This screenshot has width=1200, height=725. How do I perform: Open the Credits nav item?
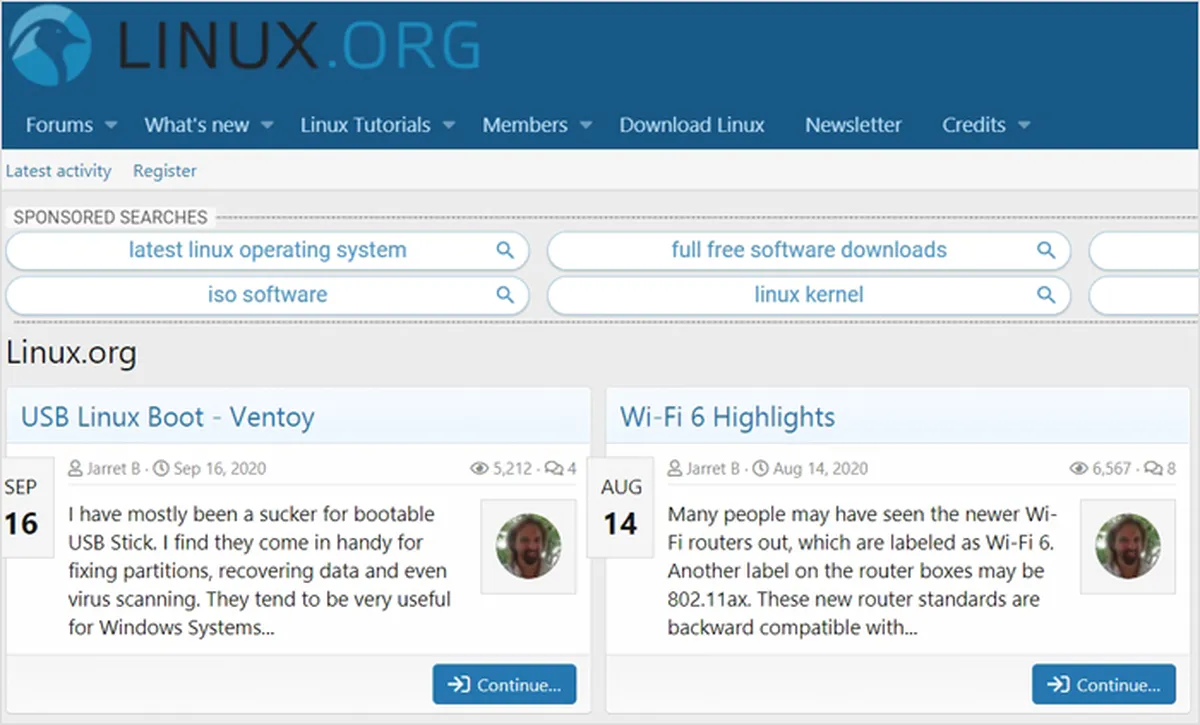(x=974, y=125)
